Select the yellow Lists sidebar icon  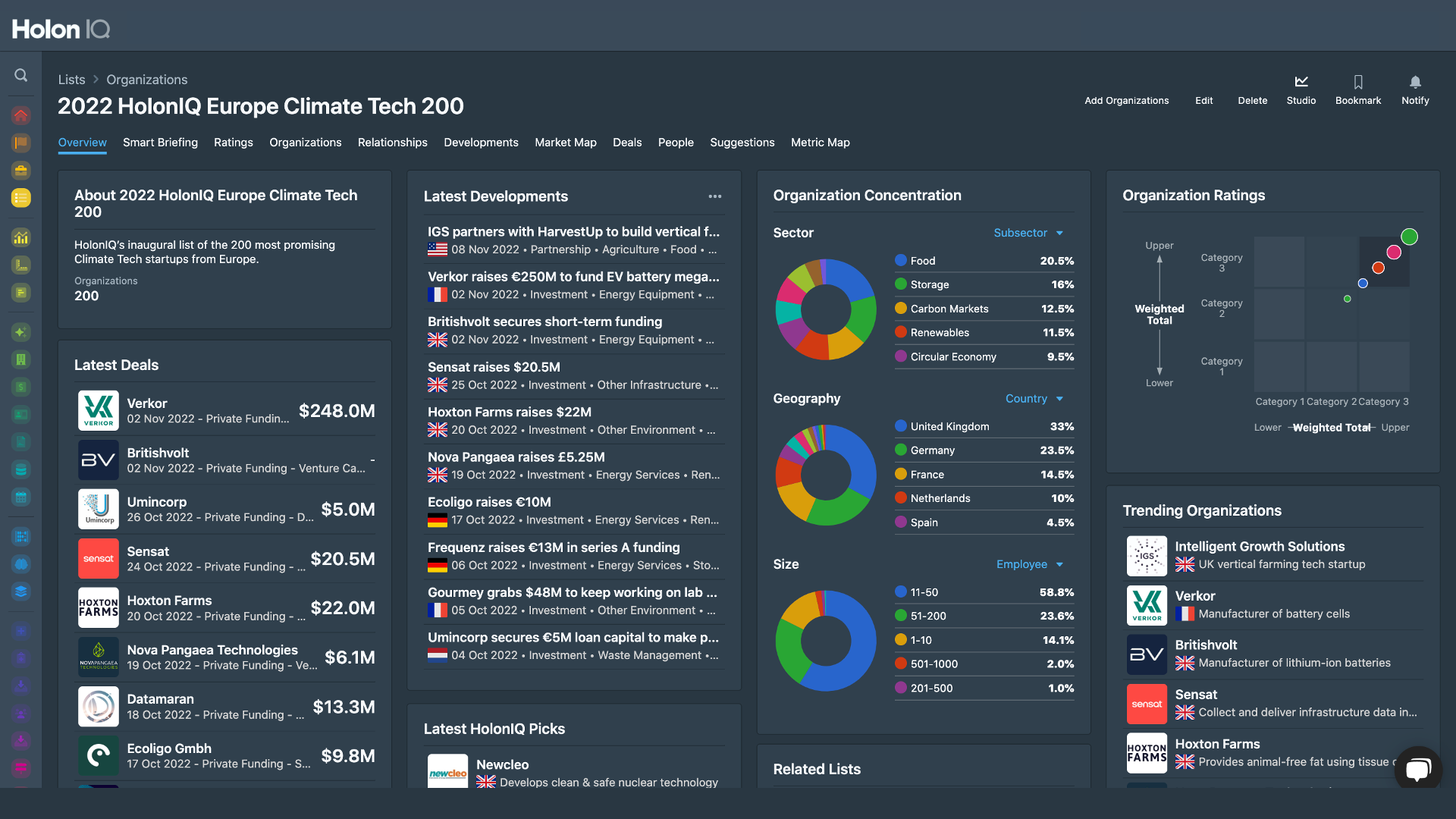pyautogui.click(x=20, y=198)
